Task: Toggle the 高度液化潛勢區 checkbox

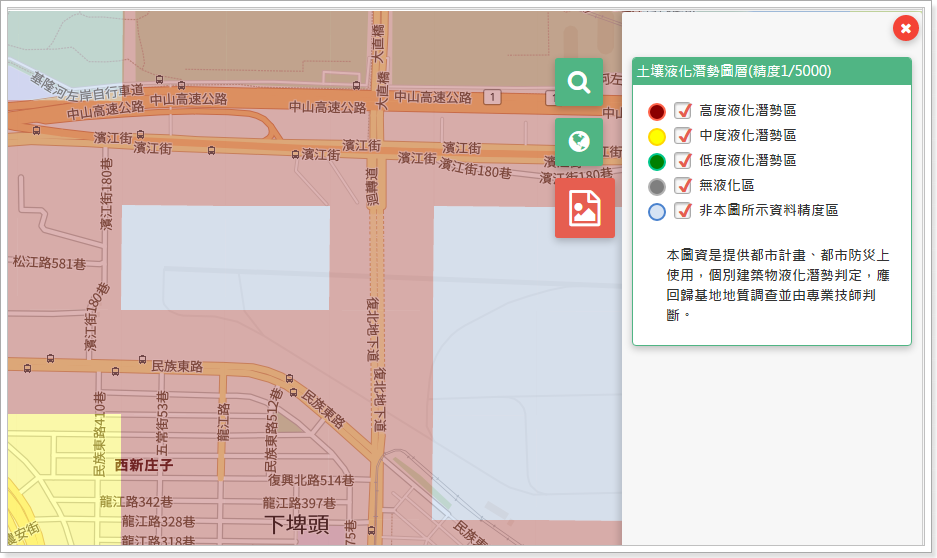Action: coord(684,110)
